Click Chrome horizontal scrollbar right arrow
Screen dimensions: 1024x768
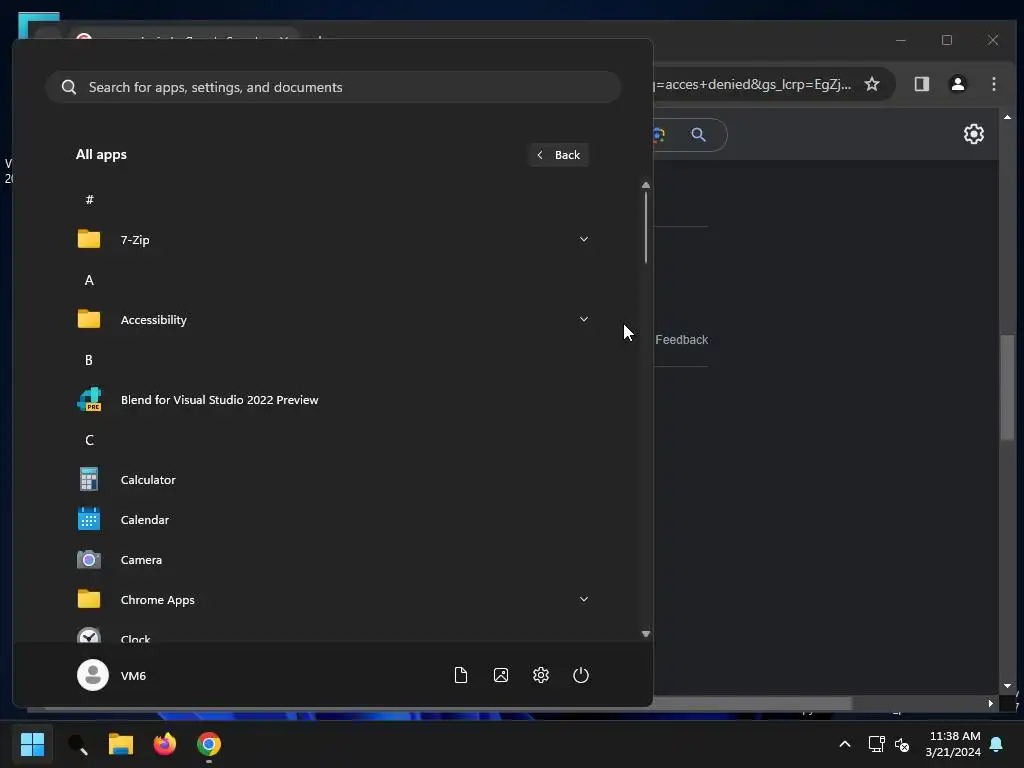click(x=991, y=703)
